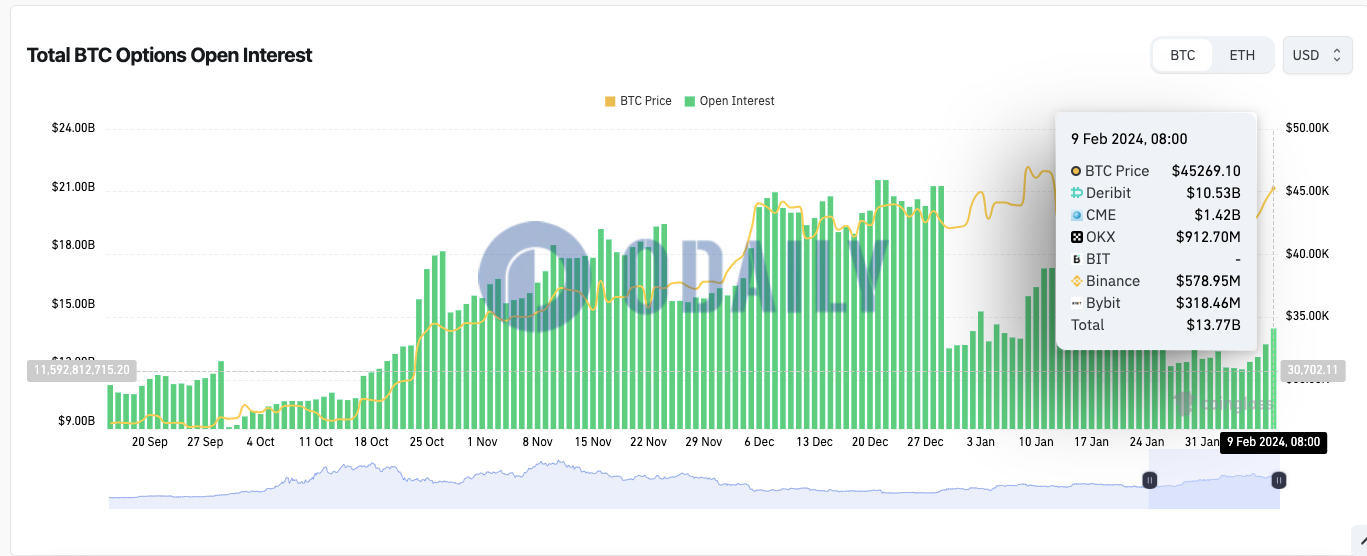Screen dimensions: 1367x556
Task: Click the yellow BTC Price legend swatch
Action: point(610,101)
